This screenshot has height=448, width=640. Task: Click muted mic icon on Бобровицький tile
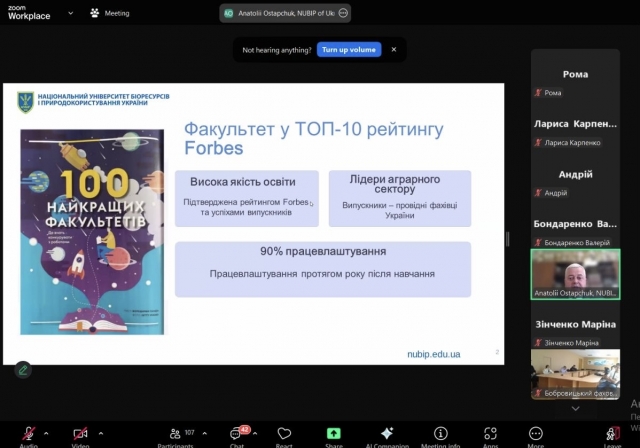[x=538, y=393]
